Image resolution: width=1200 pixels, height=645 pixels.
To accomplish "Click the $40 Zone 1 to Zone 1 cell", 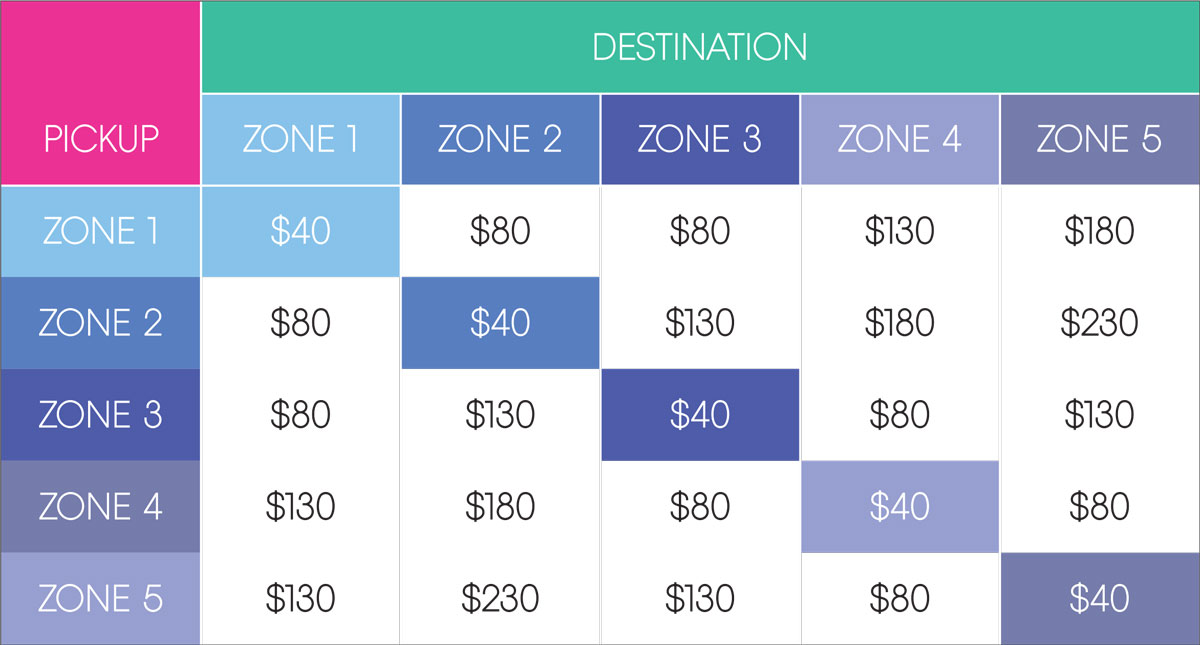I will pos(300,231).
